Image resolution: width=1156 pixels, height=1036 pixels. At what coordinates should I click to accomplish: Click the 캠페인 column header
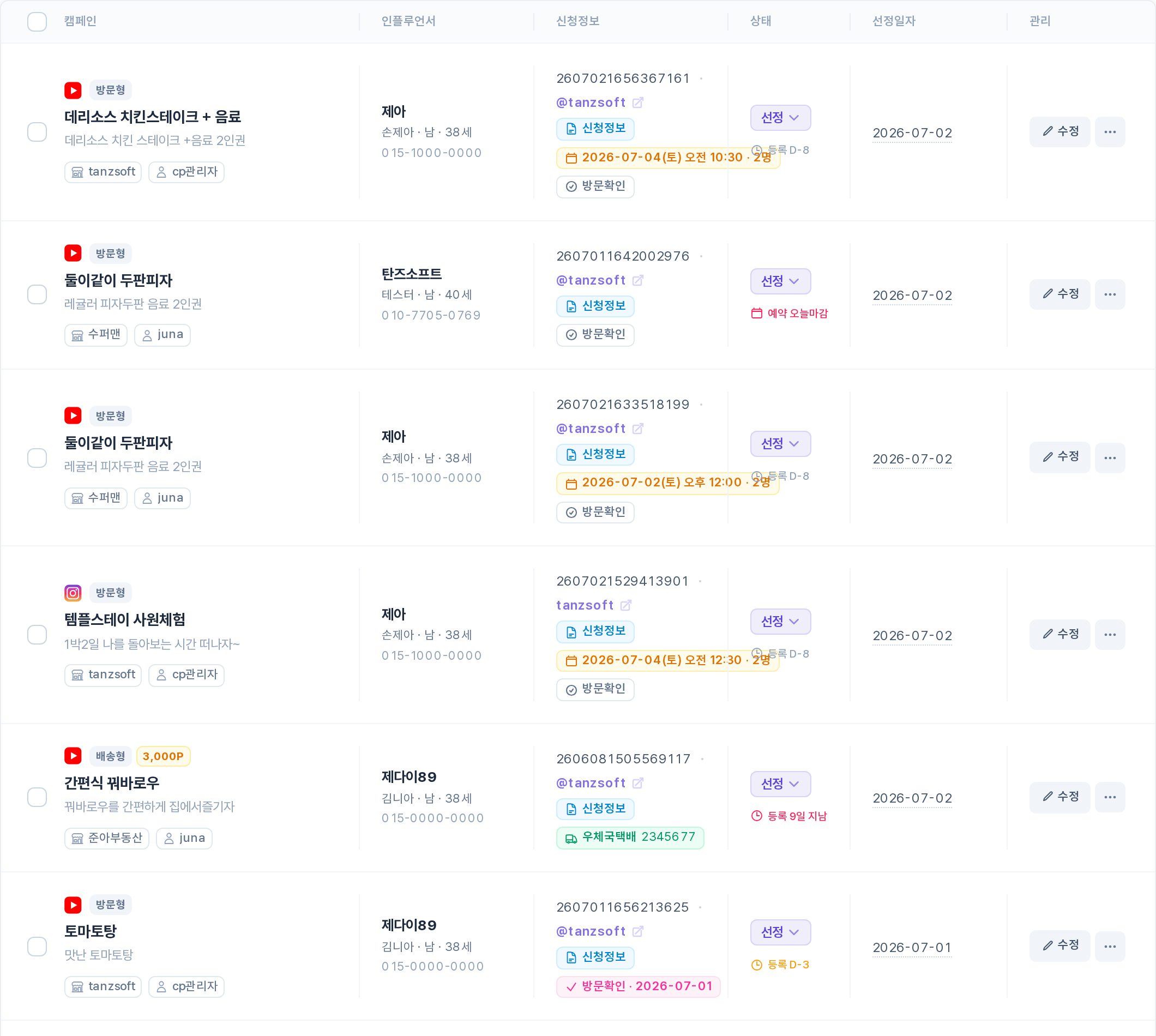[x=80, y=21]
